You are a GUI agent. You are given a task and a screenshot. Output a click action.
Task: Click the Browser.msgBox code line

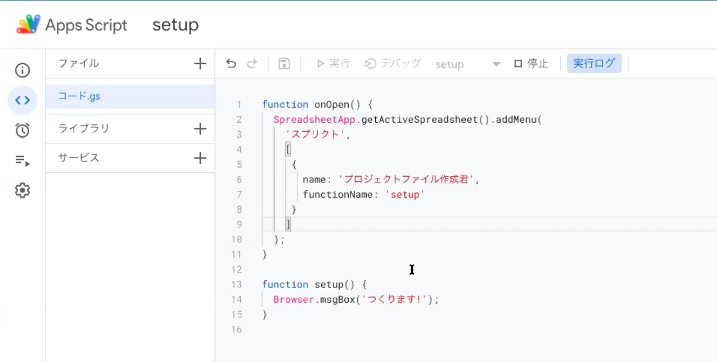[356, 299]
